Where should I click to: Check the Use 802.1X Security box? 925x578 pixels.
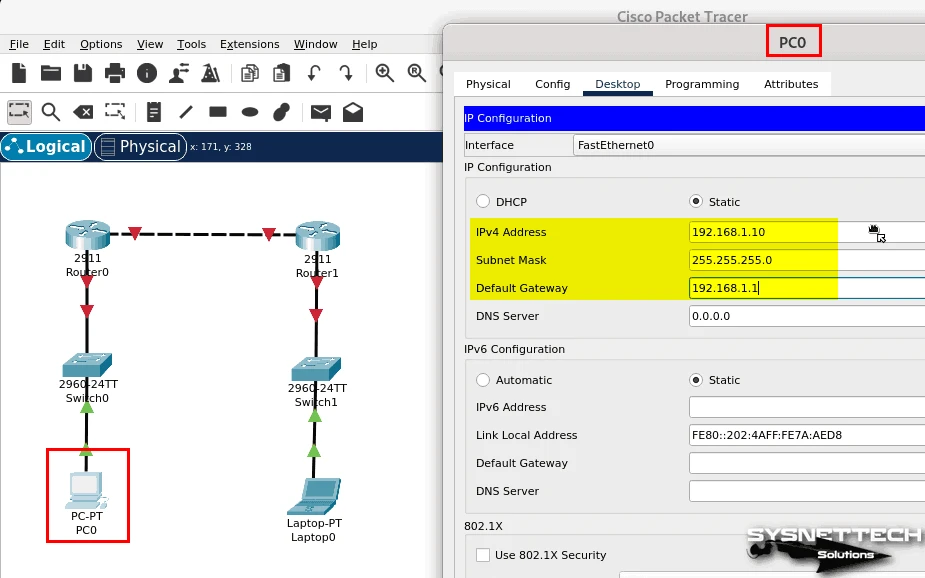483,556
